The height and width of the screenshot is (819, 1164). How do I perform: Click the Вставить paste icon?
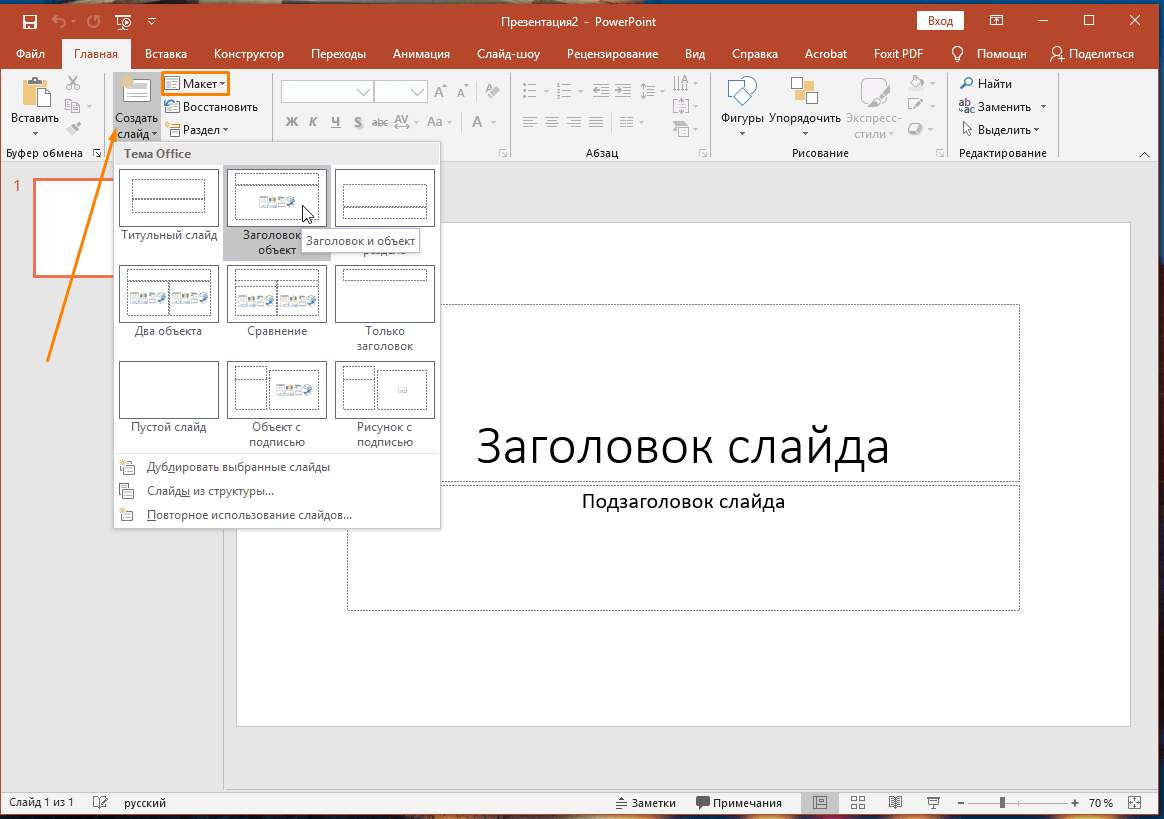coord(35,93)
